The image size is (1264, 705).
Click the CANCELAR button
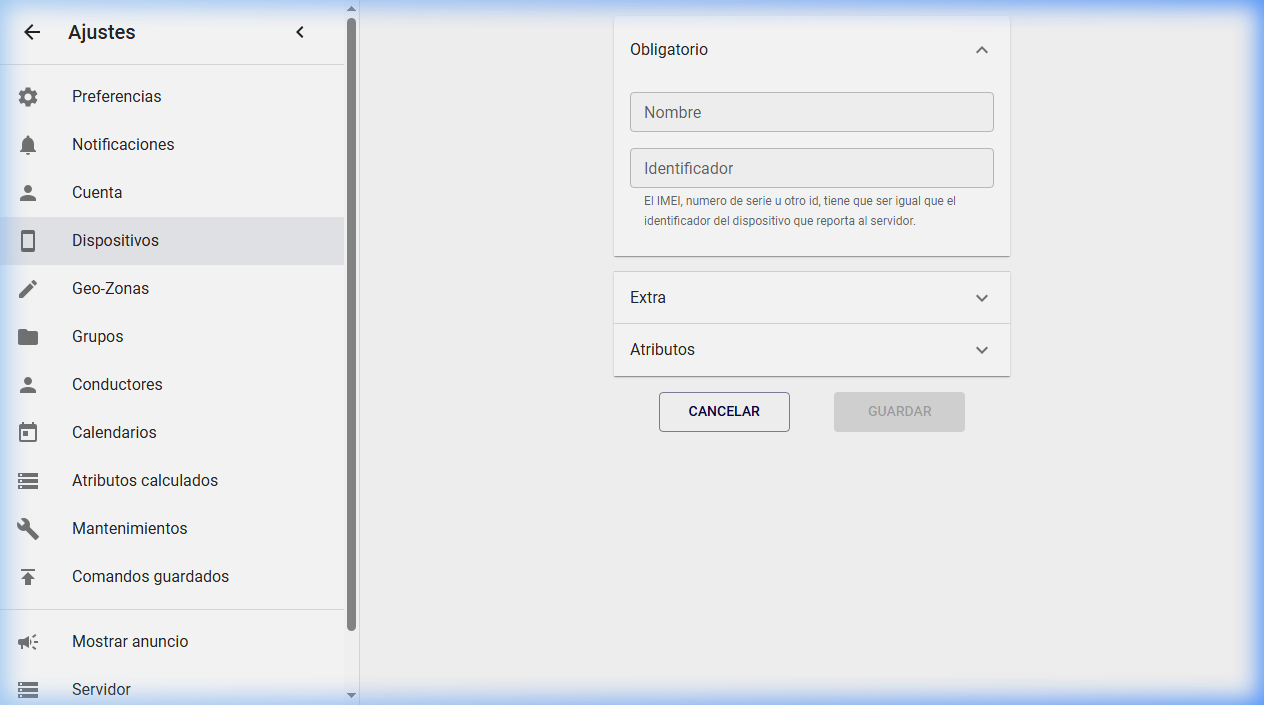724,412
